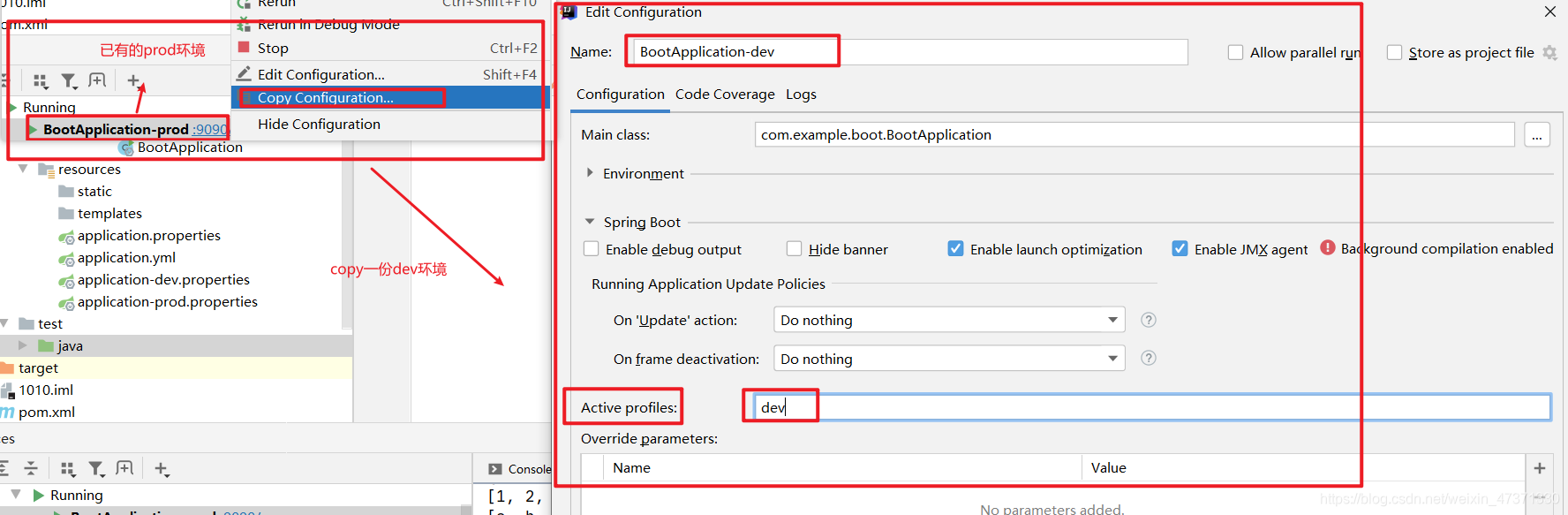This screenshot has height=515, width=1568.
Task: Collapse the Spring Boot section
Action: point(590,222)
